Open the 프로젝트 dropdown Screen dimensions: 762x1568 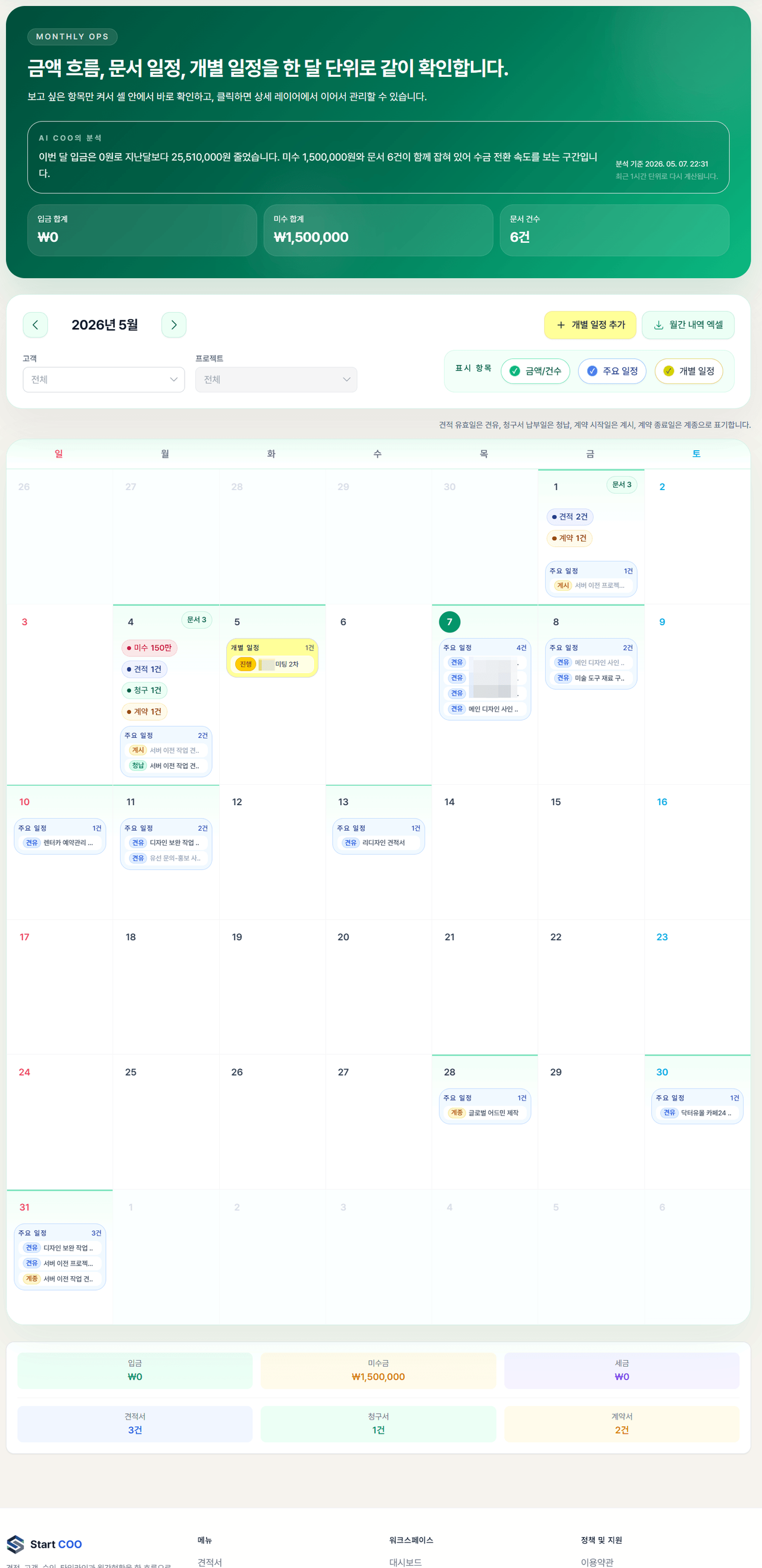276,380
